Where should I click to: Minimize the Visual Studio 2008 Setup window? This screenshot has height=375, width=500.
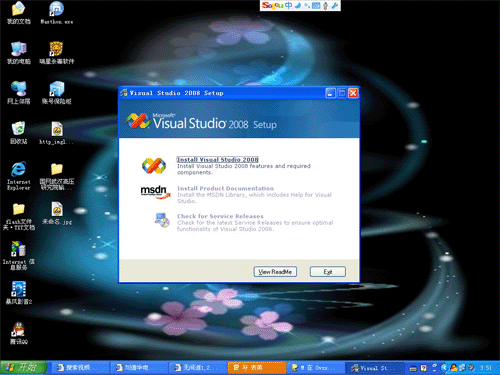click(330, 93)
